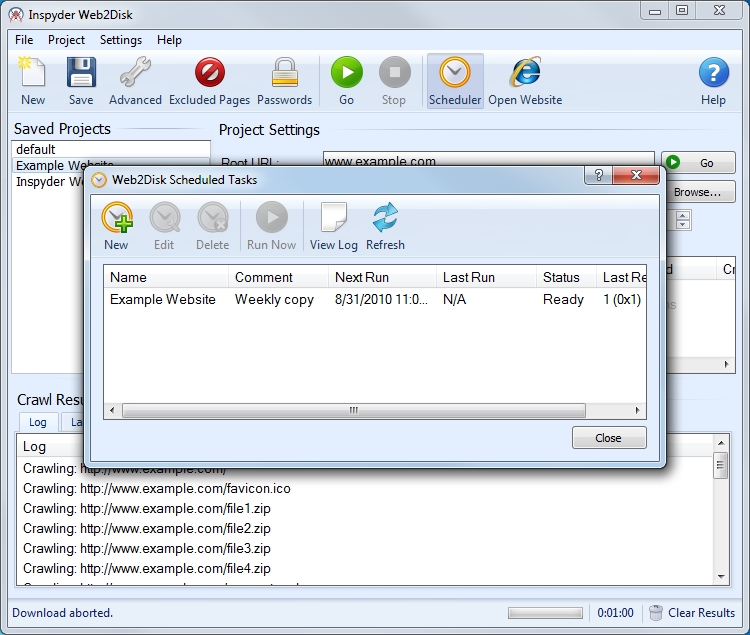Select the Inspyder saved project entry
Screen dimensions: 750x635
pos(48,182)
